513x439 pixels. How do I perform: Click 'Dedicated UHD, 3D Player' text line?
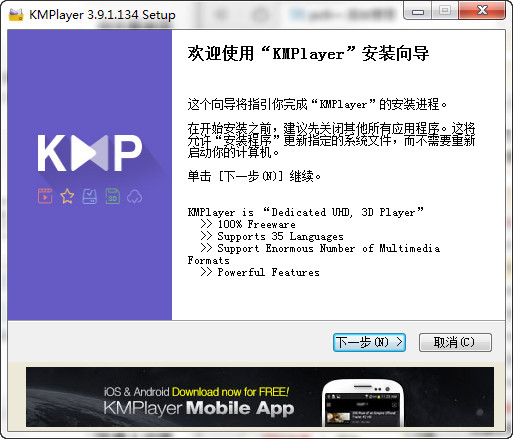point(305,212)
